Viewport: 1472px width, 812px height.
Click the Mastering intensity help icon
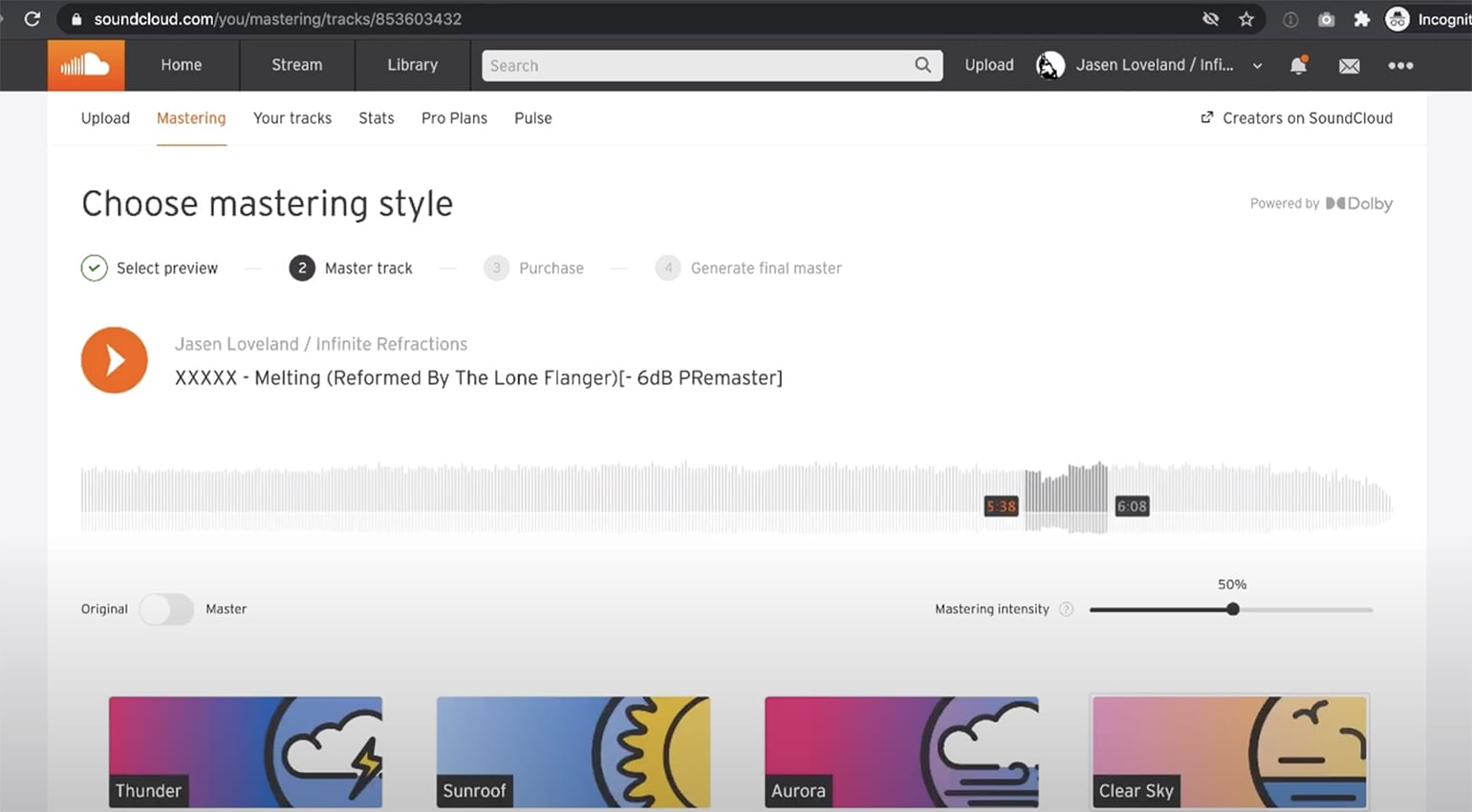(x=1067, y=609)
